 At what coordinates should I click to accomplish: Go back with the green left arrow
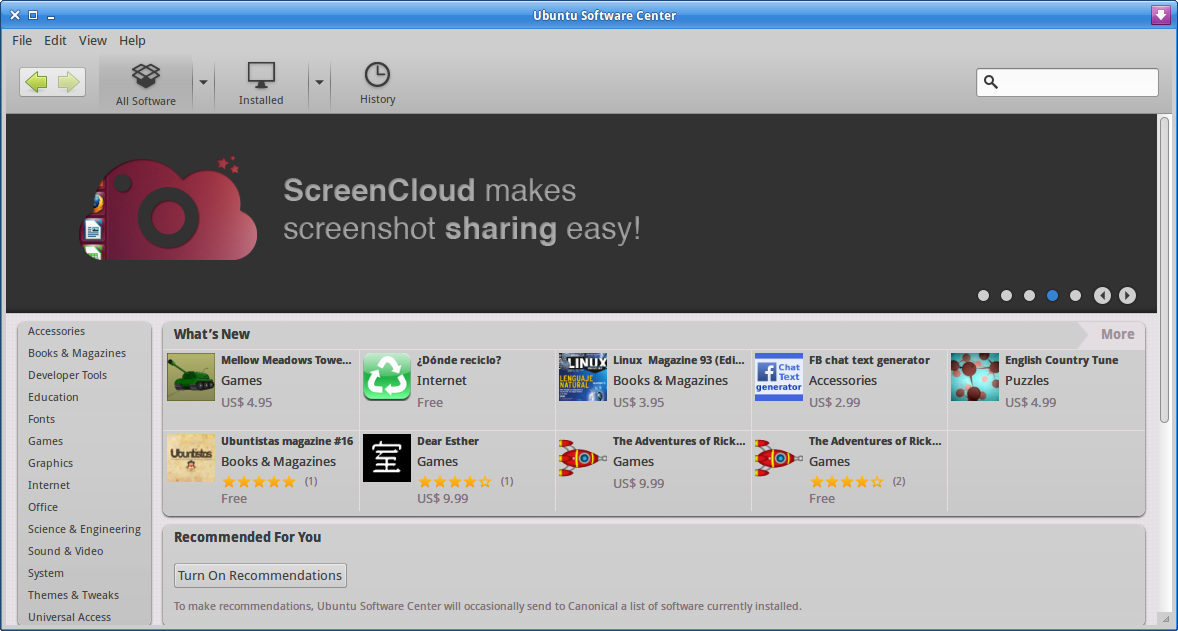(36, 82)
